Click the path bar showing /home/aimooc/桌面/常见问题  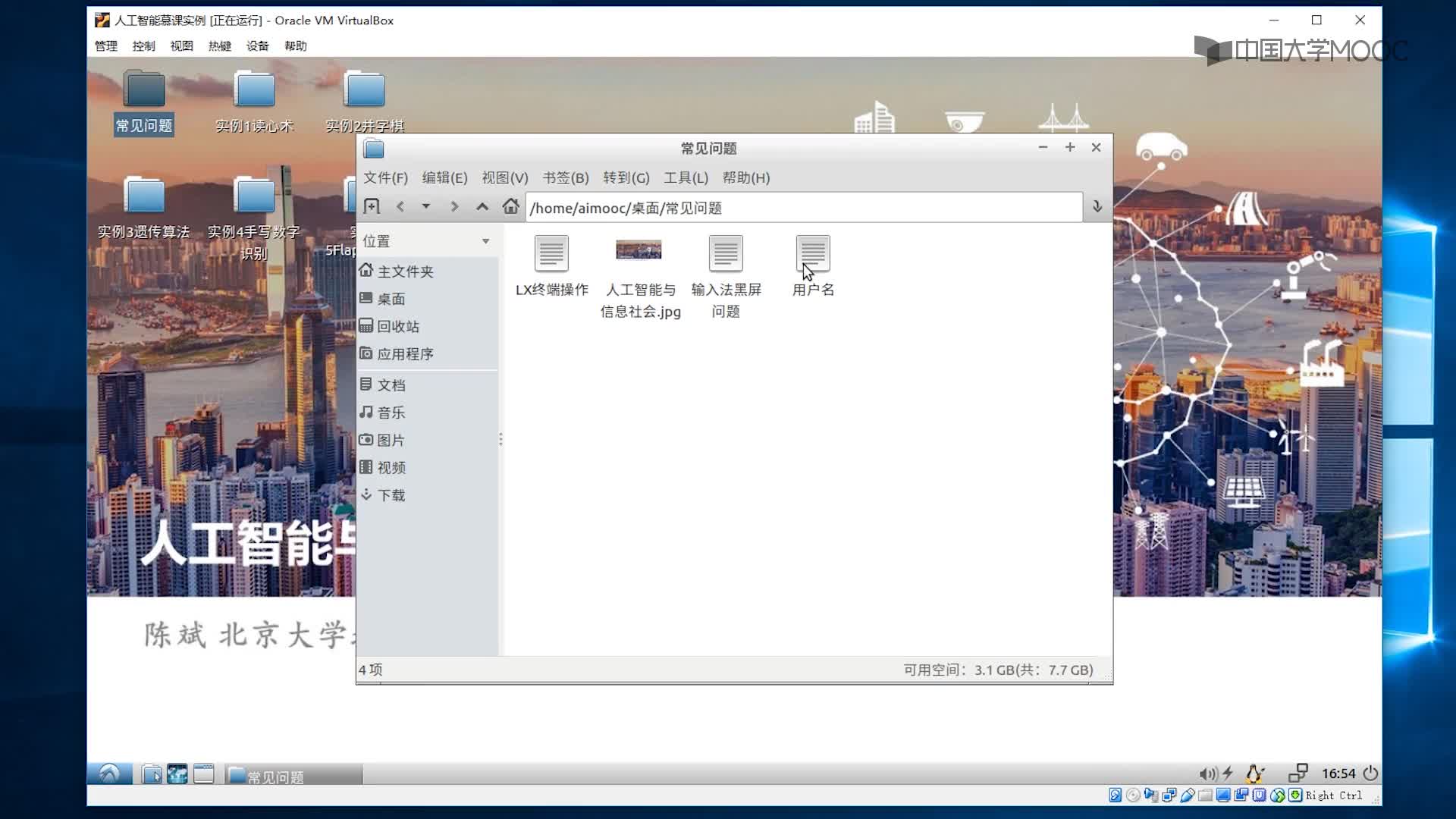[804, 208]
